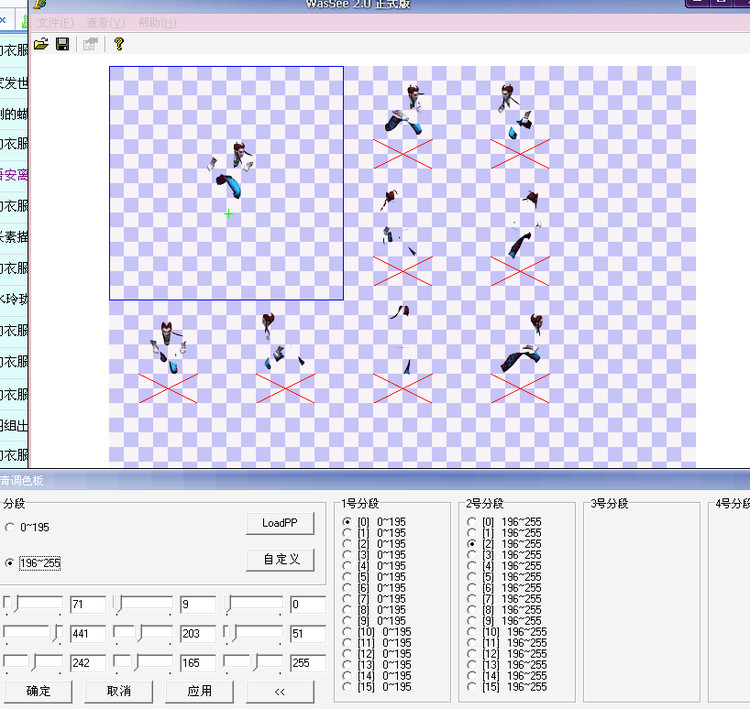This screenshot has height=709, width=750.
Task: Click the selected sprite frame with blue border
Action: point(226,183)
